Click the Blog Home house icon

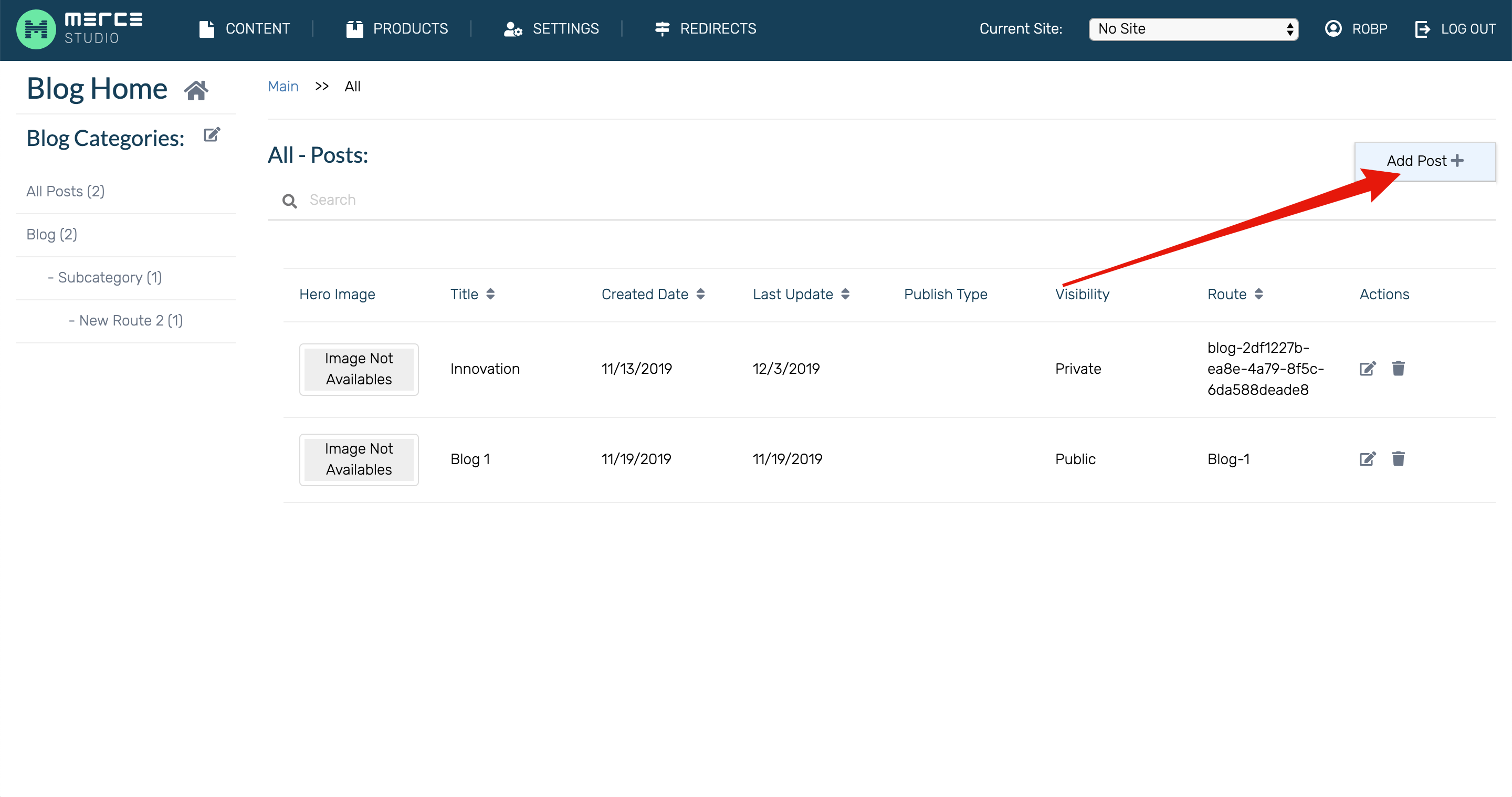(x=196, y=90)
